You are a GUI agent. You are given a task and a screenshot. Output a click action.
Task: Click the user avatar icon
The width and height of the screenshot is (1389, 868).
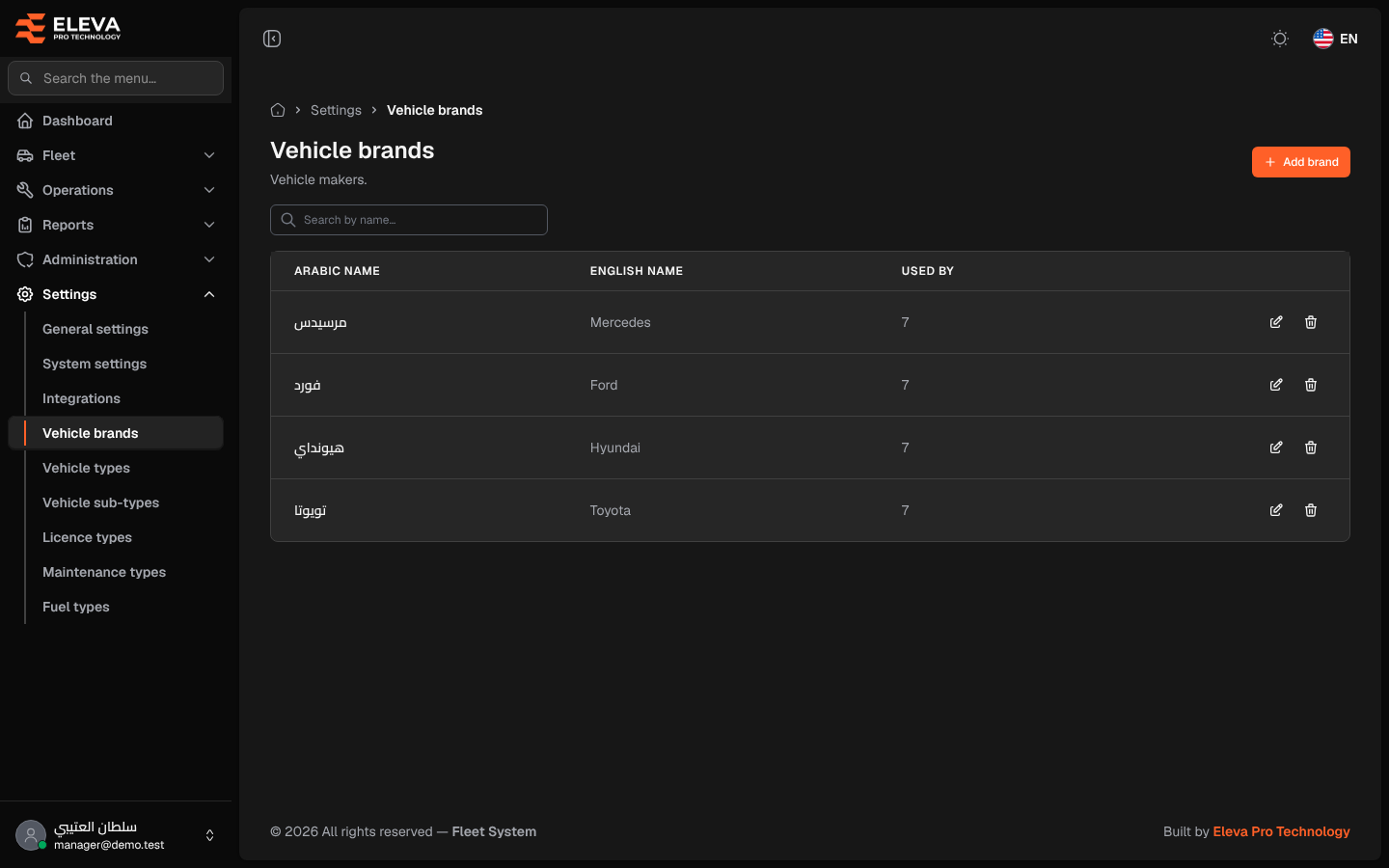click(31, 835)
